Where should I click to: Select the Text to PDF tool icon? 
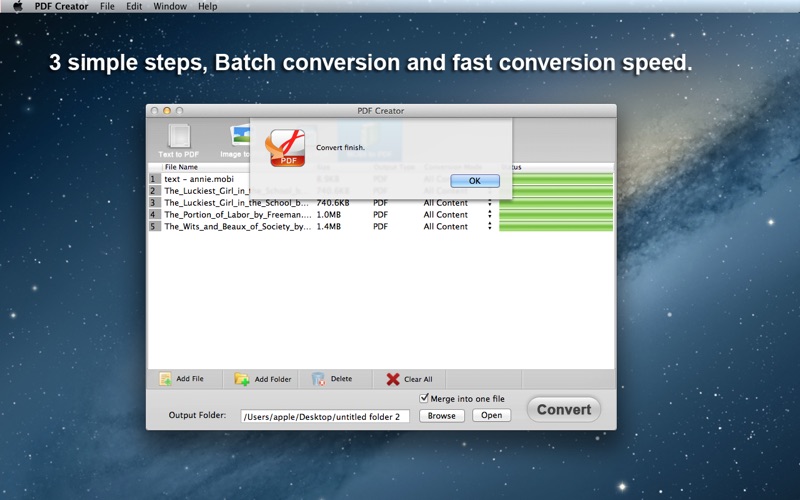tap(179, 136)
